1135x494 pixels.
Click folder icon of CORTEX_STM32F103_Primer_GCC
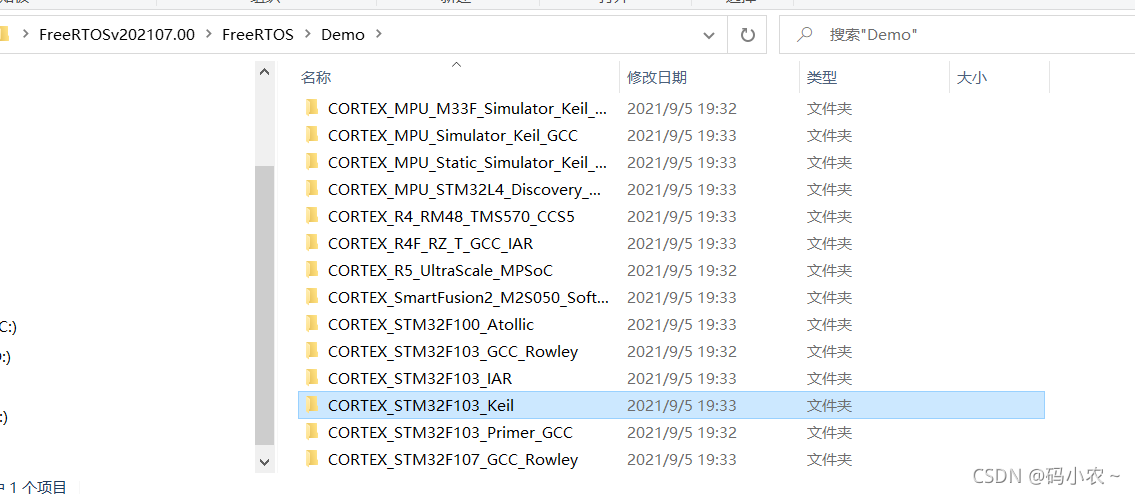[x=312, y=432]
